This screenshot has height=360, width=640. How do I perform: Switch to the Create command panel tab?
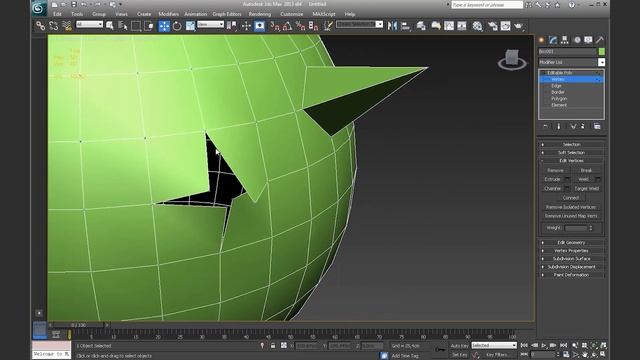click(541, 40)
